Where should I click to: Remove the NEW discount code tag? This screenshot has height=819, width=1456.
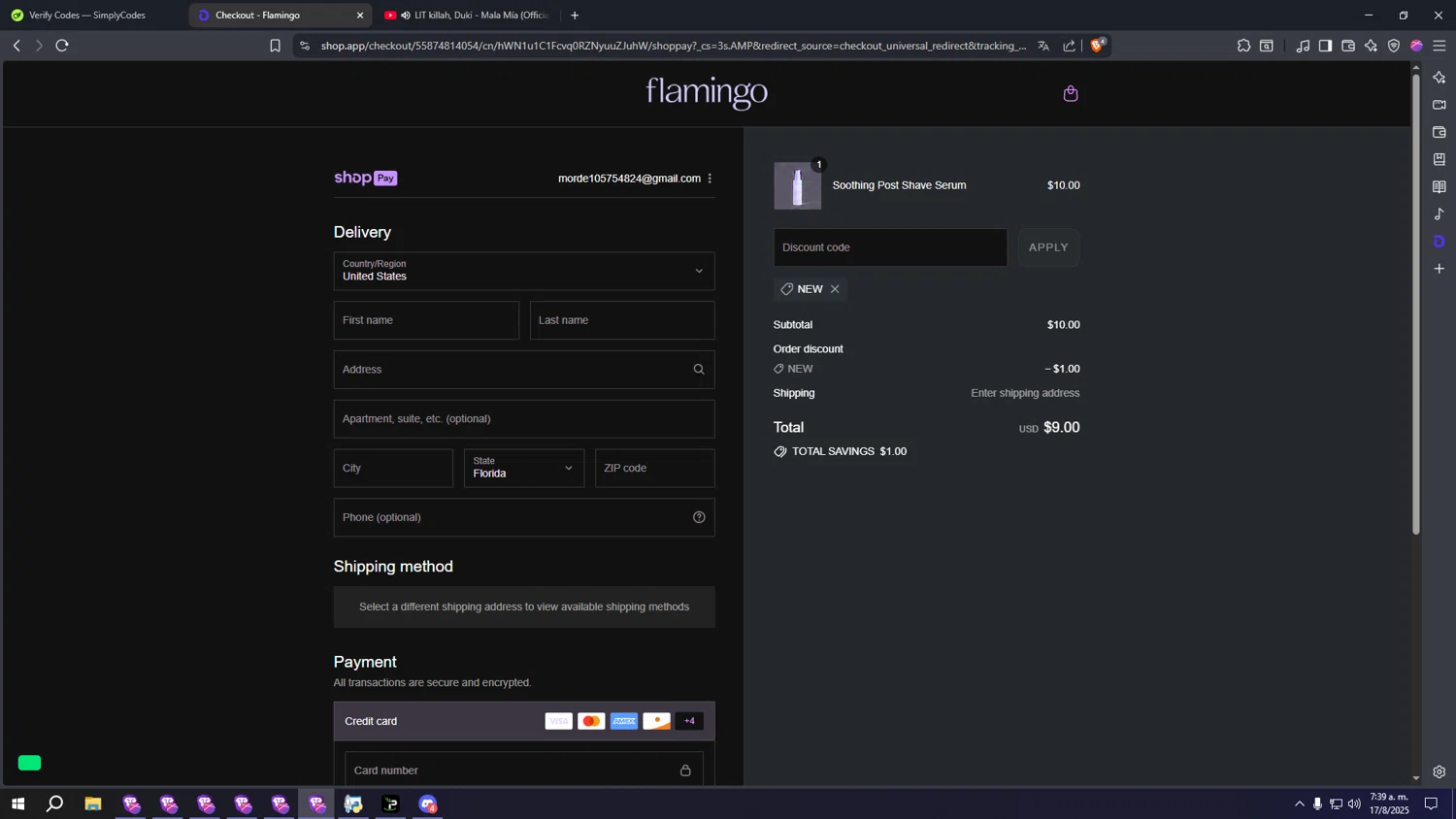[x=835, y=289]
